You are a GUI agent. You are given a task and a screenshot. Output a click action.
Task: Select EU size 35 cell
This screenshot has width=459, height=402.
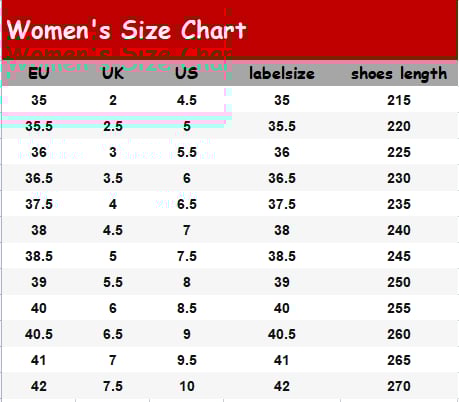[39, 100]
